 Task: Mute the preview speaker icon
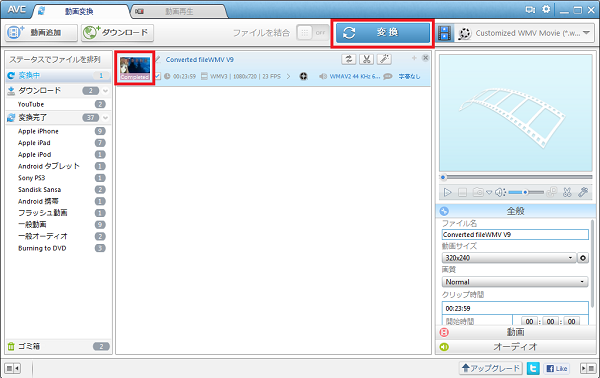500,192
